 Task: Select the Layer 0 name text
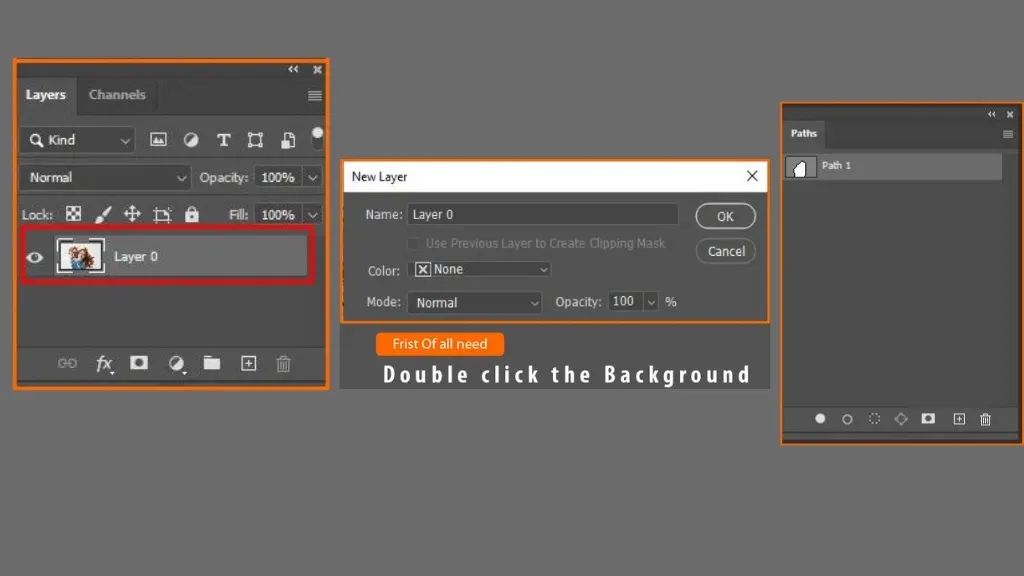pos(136,257)
